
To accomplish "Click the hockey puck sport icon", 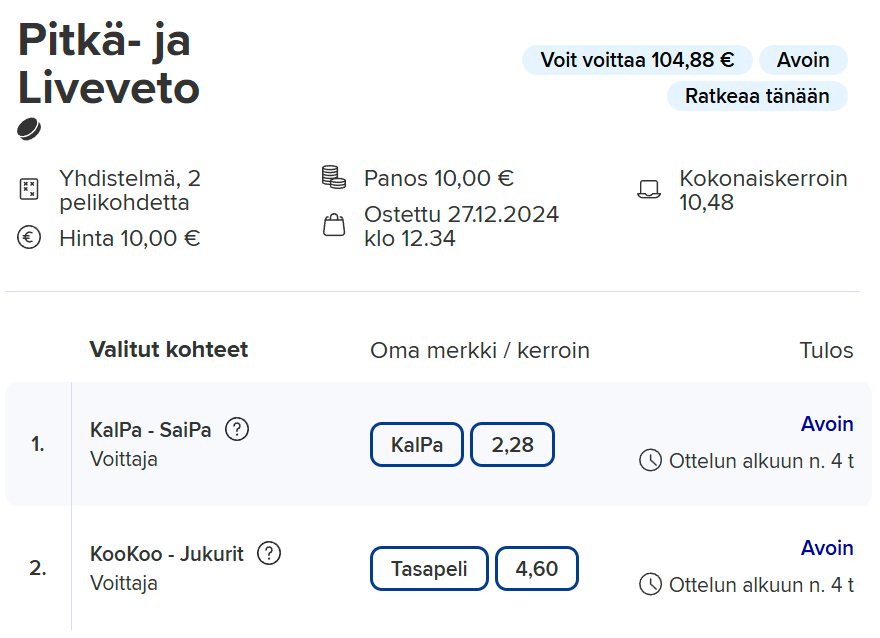I will (x=29, y=129).
